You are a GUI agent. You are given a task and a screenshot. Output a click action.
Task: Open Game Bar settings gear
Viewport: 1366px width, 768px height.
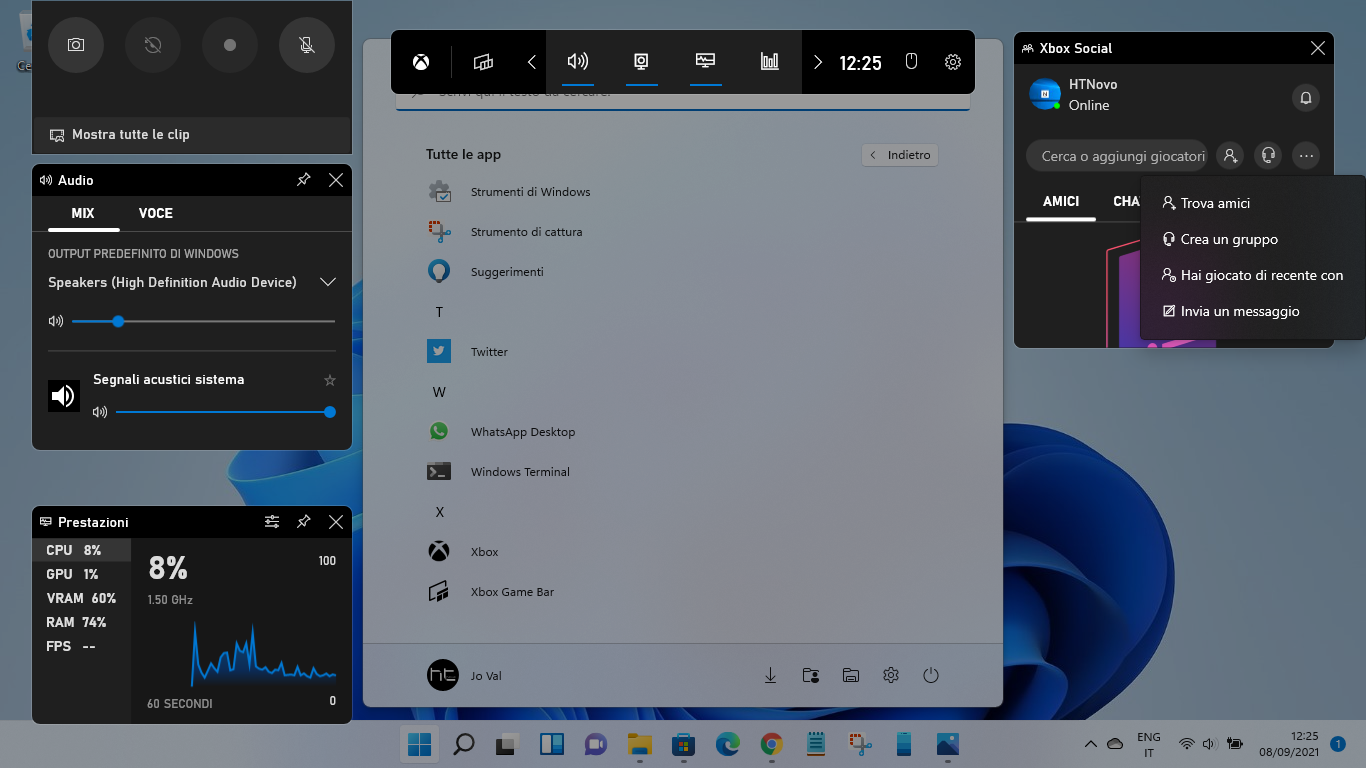(953, 62)
